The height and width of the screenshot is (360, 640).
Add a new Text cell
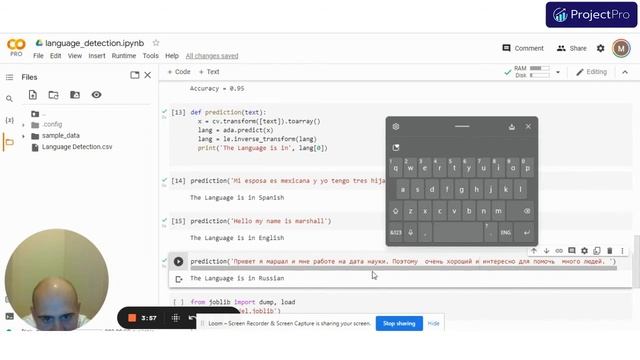coord(209,72)
